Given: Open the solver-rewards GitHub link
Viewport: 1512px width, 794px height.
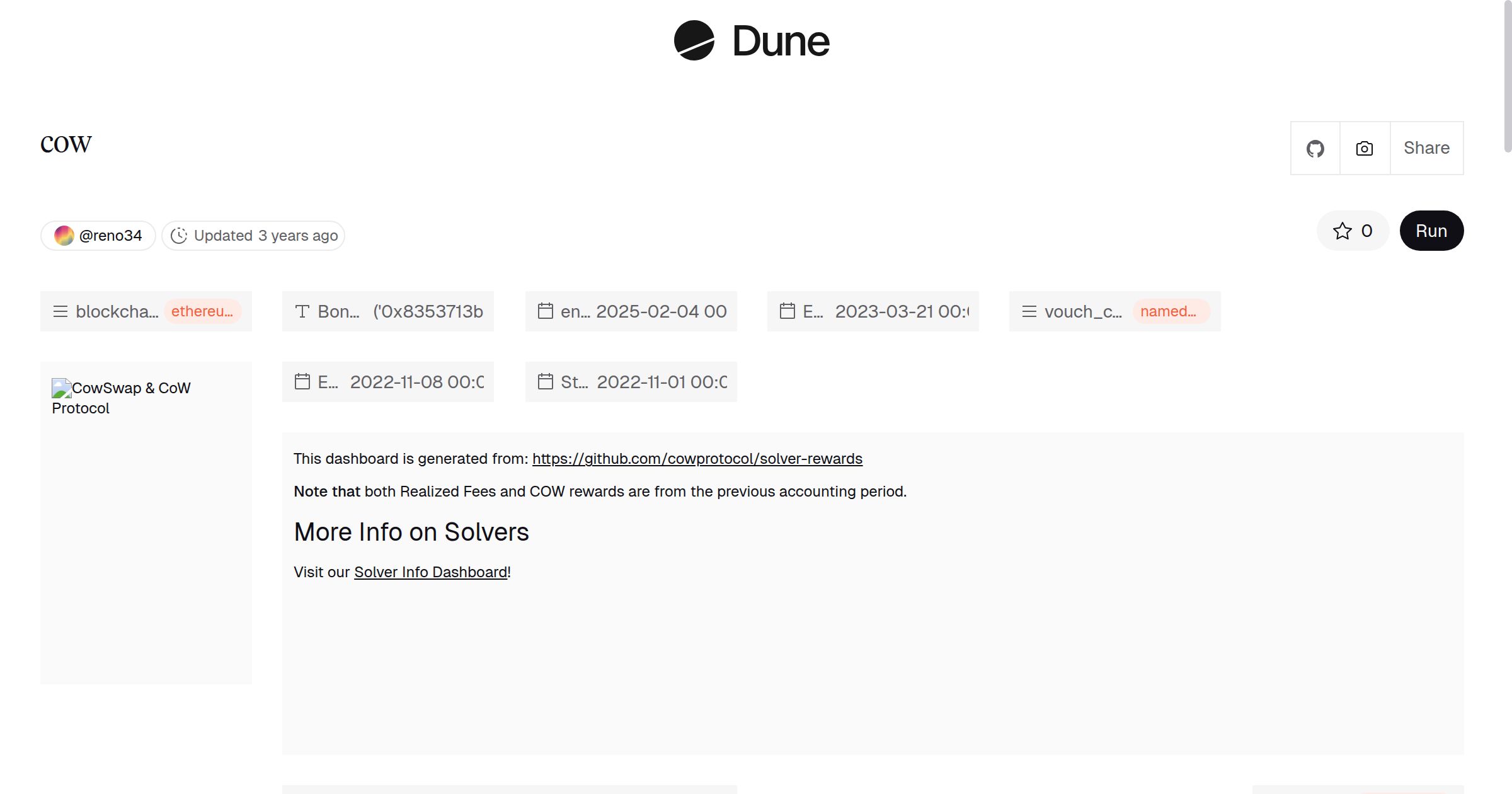Looking at the screenshot, I should tap(697, 459).
